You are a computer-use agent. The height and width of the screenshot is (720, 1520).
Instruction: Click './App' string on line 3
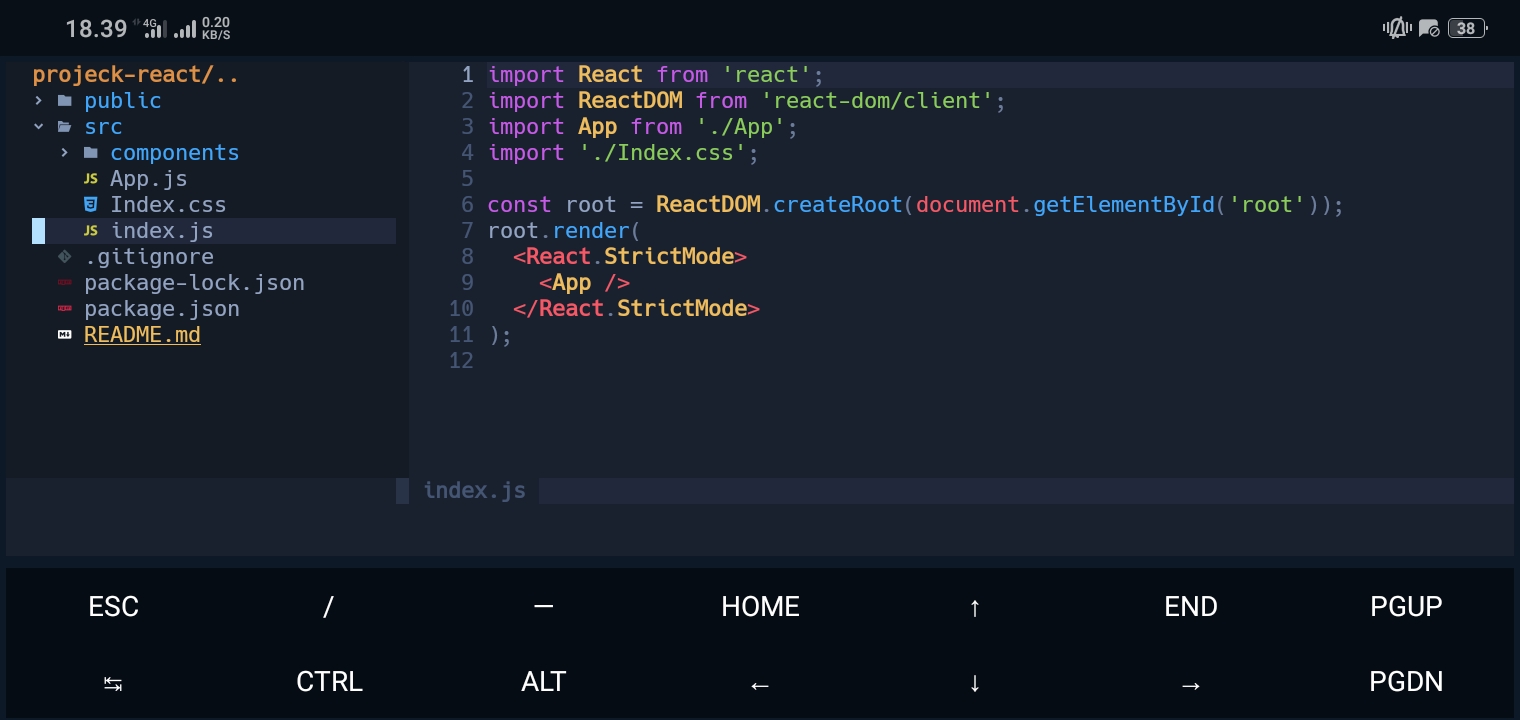click(741, 127)
